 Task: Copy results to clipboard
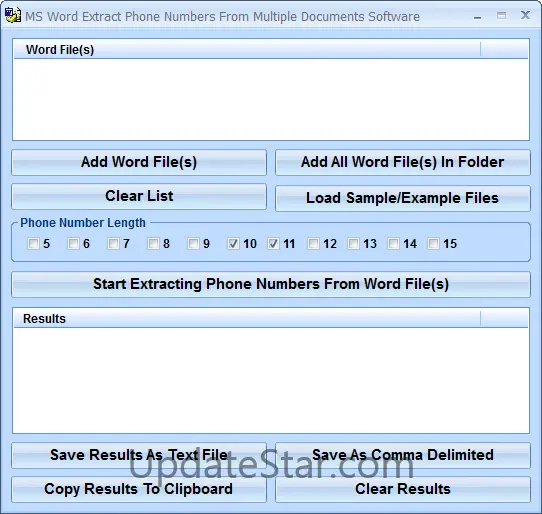click(x=139, y=489)
